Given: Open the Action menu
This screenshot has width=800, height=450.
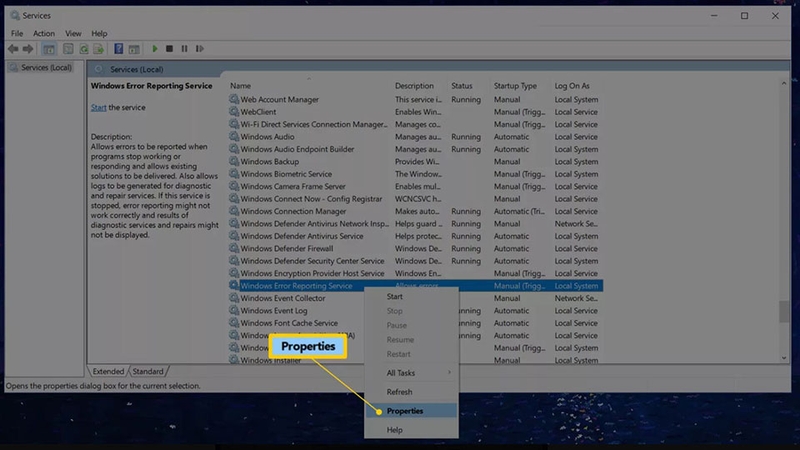Looking at the screenshot, I should pyautogui.click(x=44, y=34).
